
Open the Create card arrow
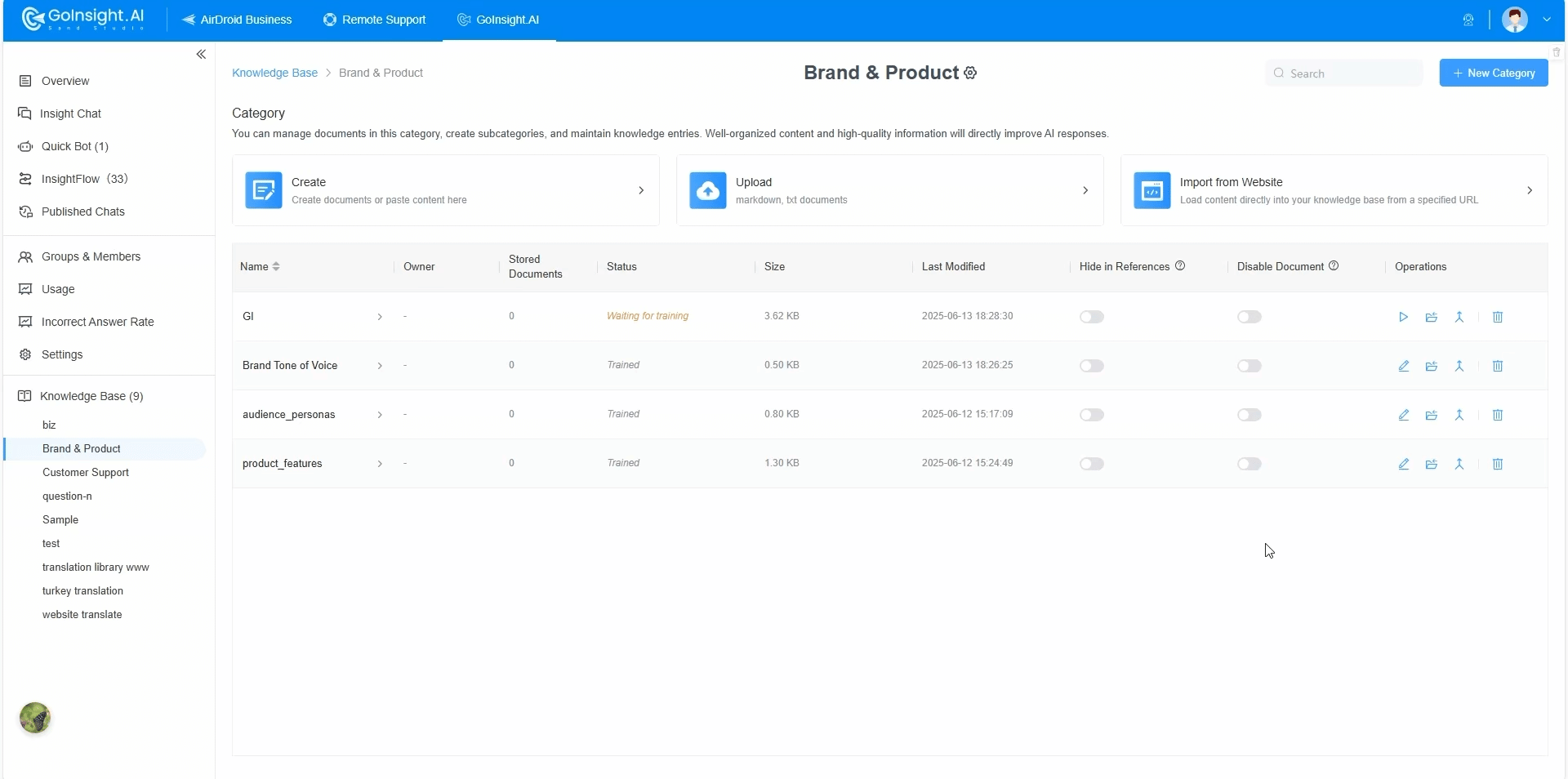coord(641,190)
